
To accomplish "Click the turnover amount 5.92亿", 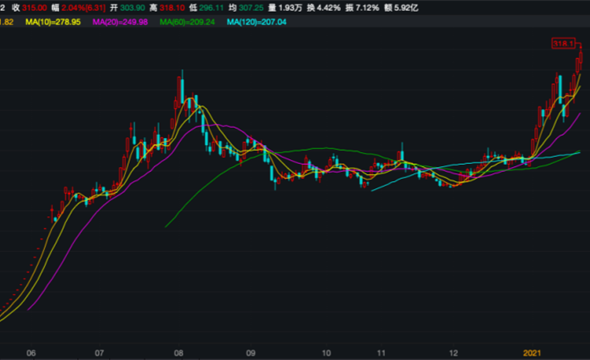I will coord(406,8).
